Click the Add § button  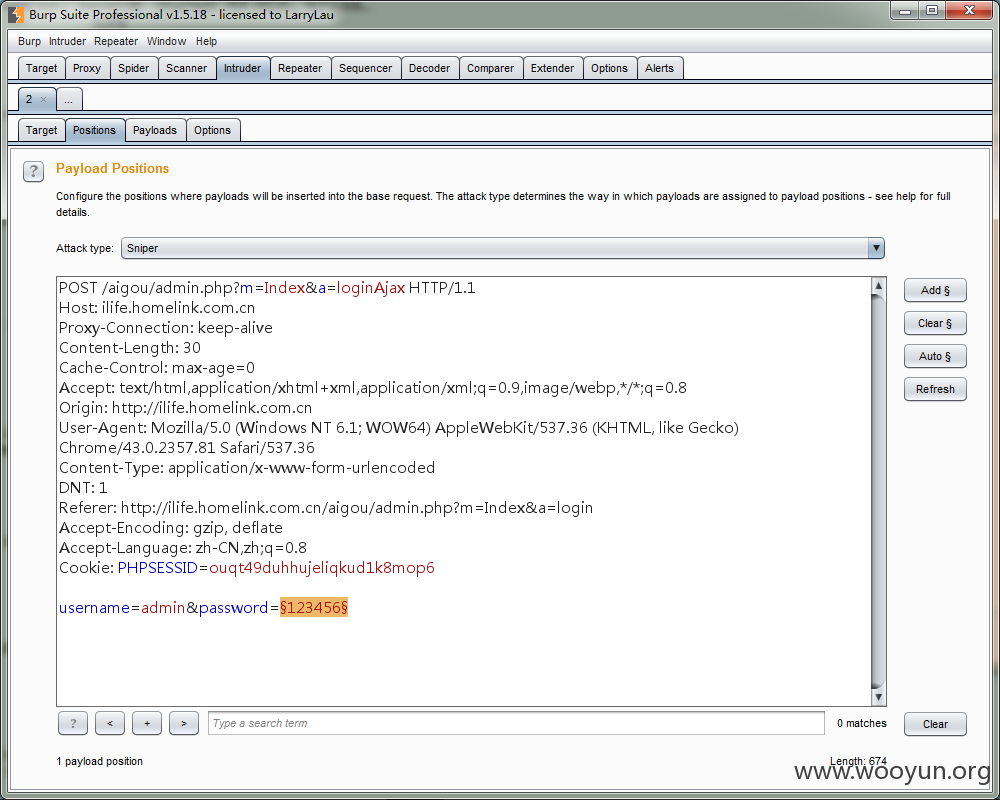point(935,290)
